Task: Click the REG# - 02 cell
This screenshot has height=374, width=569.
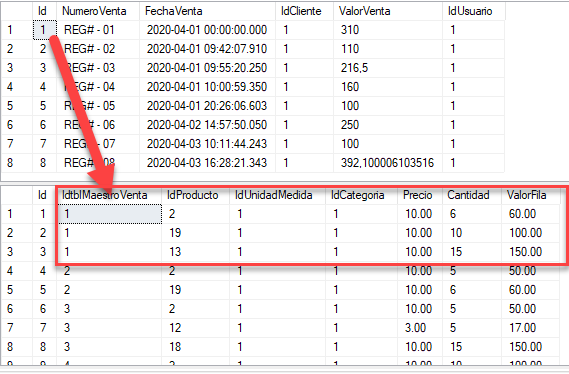Action: [98, 49]
